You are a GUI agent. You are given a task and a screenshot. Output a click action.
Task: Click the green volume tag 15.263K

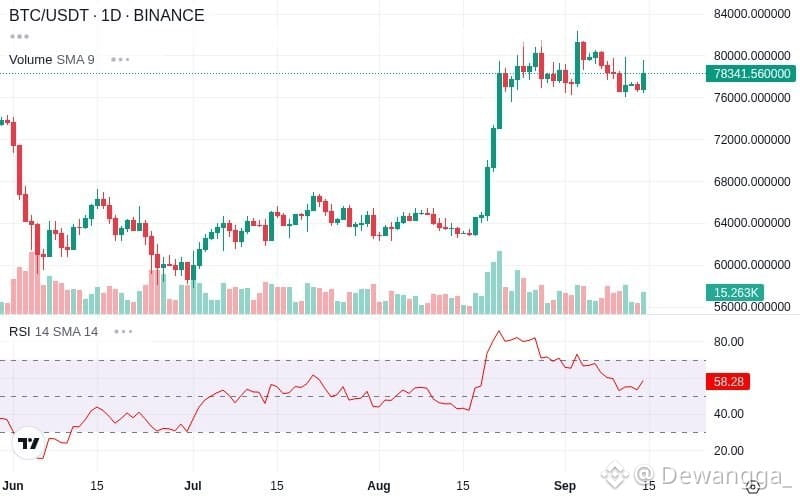click(735, 292)
